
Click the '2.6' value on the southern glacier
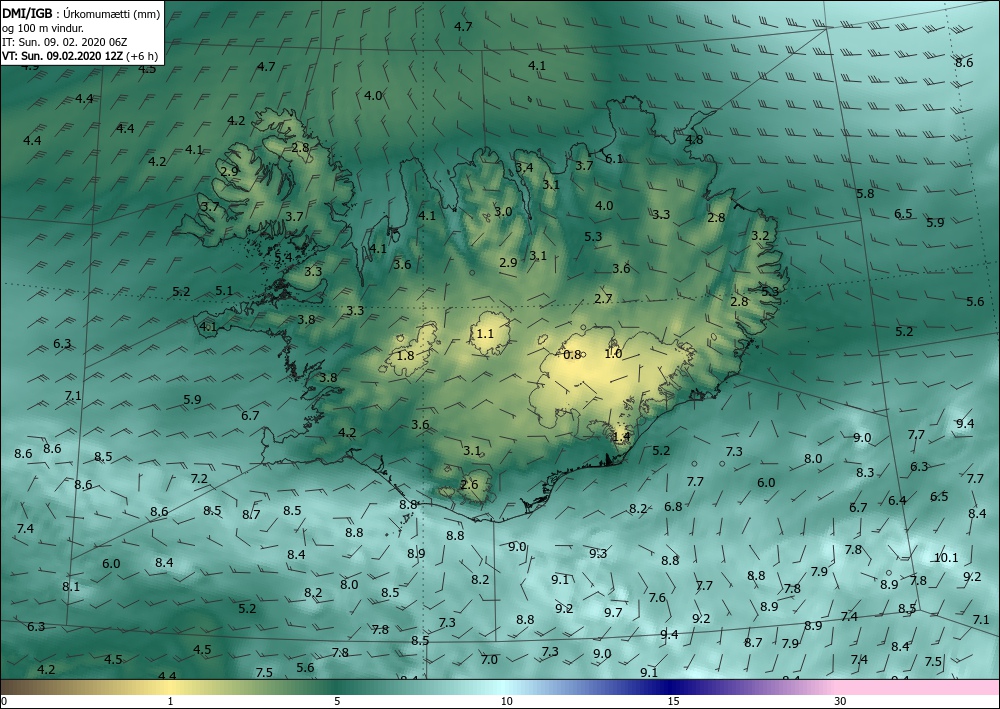(x=469, y=485)
